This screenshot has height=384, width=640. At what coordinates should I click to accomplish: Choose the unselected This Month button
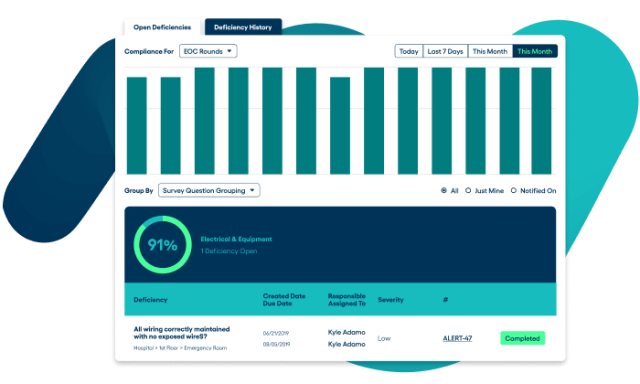(x=490, y=51)
